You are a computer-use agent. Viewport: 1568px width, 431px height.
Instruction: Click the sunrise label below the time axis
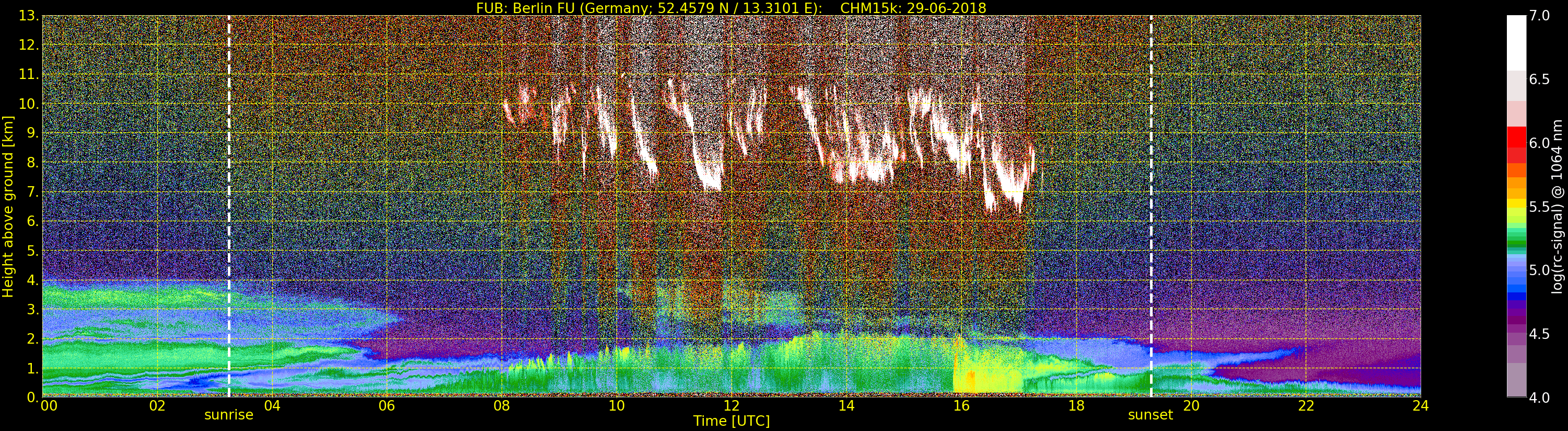(x=228, y=415)
